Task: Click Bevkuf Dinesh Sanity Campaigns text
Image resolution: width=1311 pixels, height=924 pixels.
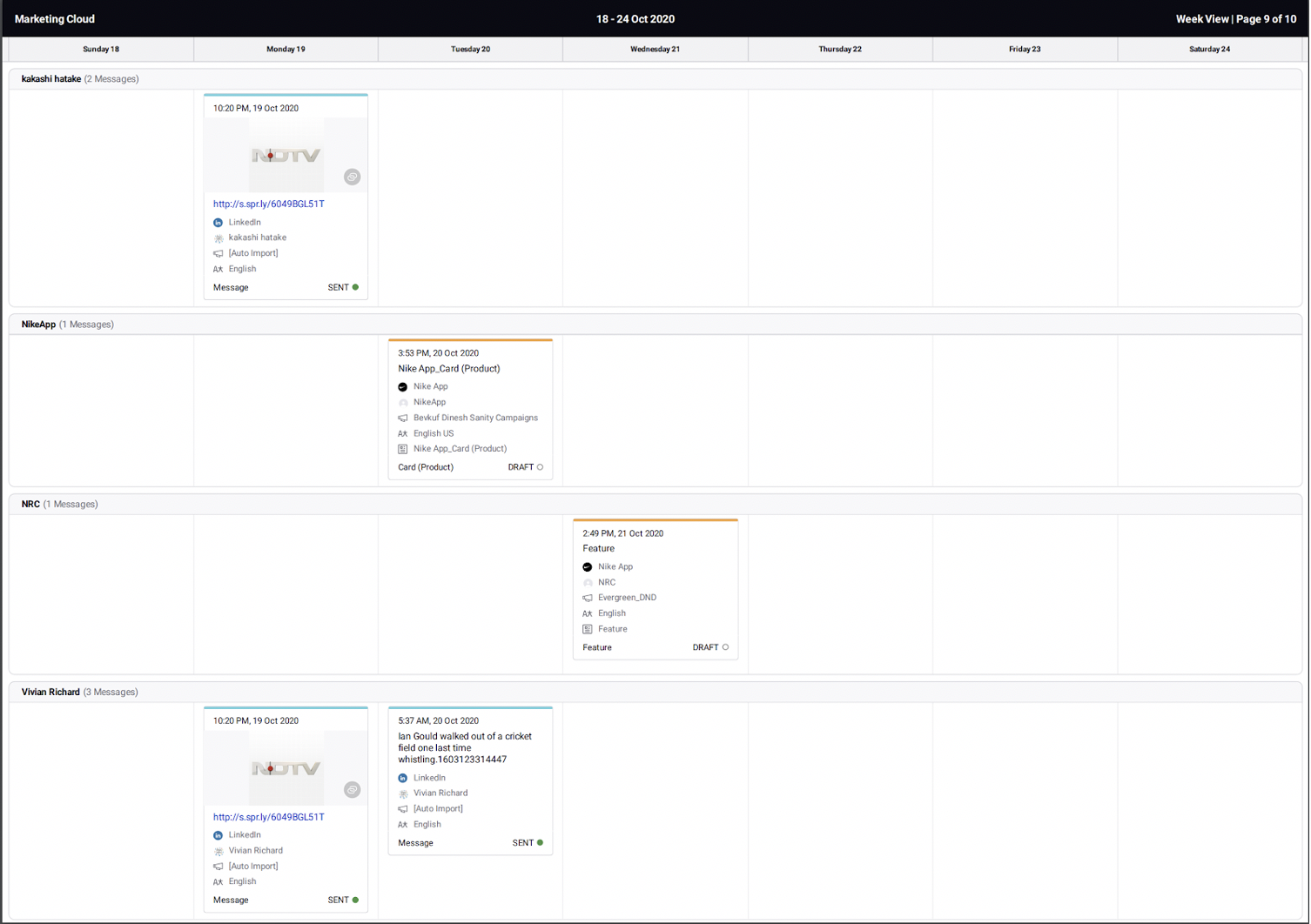Action: (x=476, y=418)
